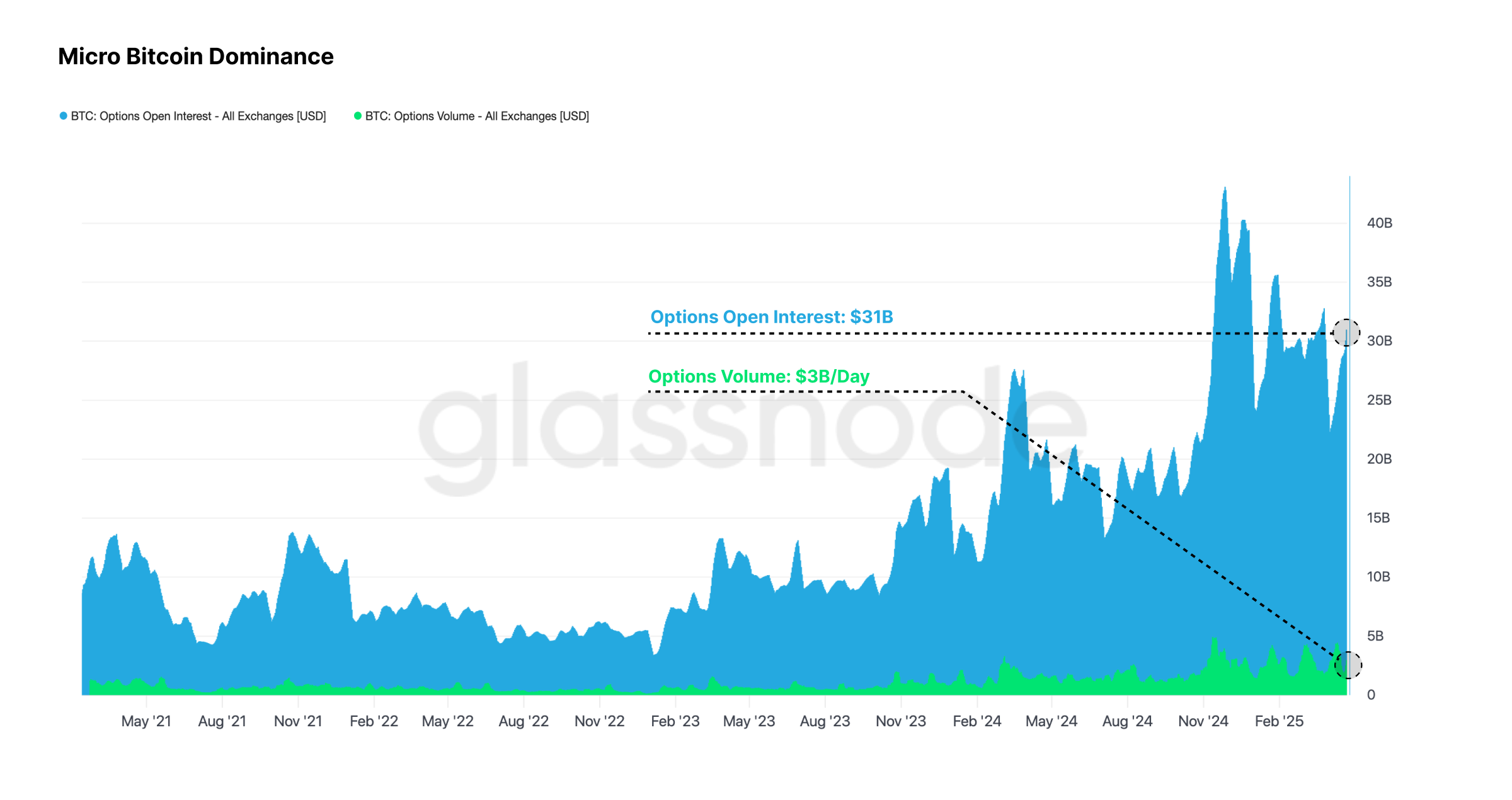Toggle BTC Options Volume legend label
This screenshot has height=800, width=1512.
click(x=477, y=116)
